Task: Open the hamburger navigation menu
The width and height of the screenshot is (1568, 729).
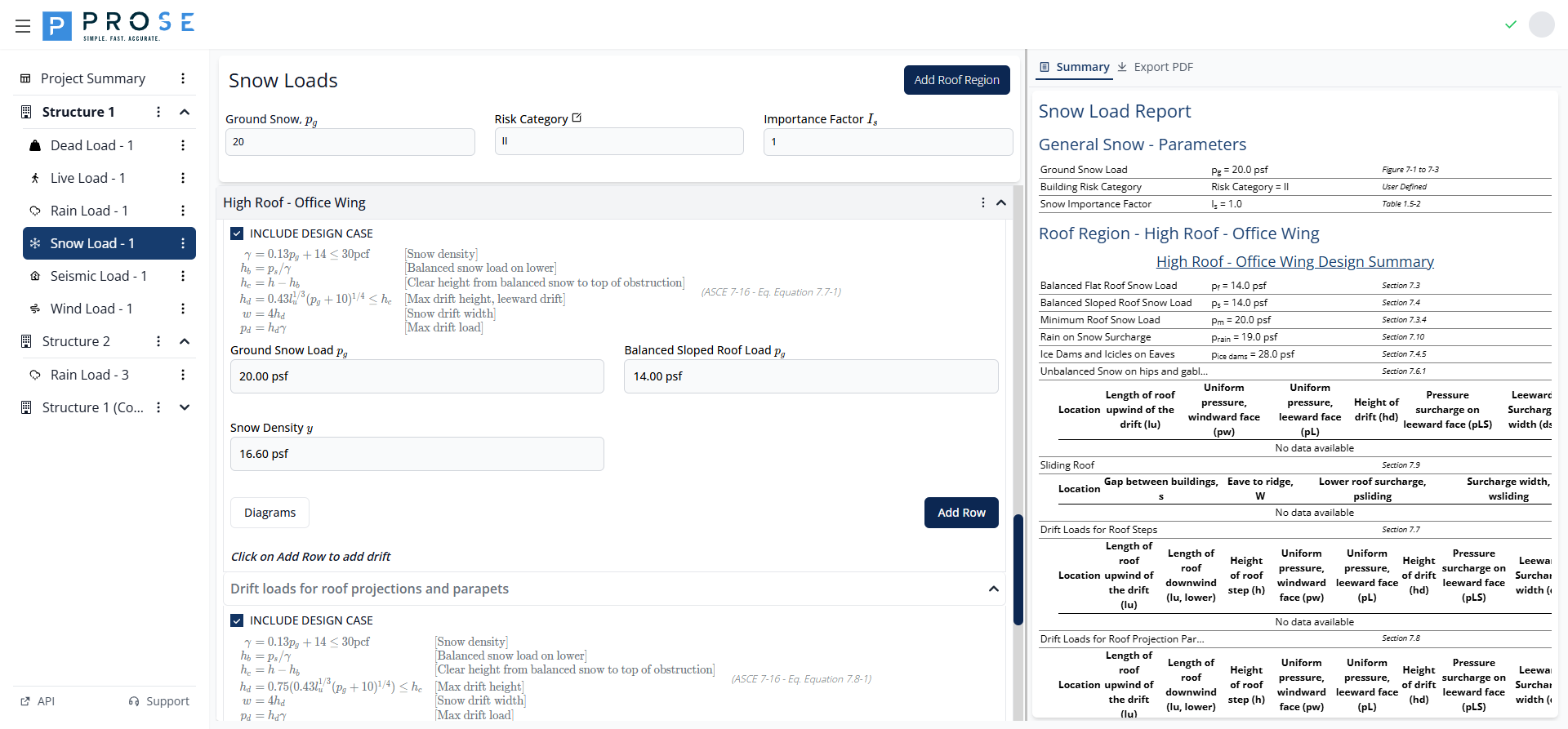Action: pyautogui.click(x=23, y=26)
